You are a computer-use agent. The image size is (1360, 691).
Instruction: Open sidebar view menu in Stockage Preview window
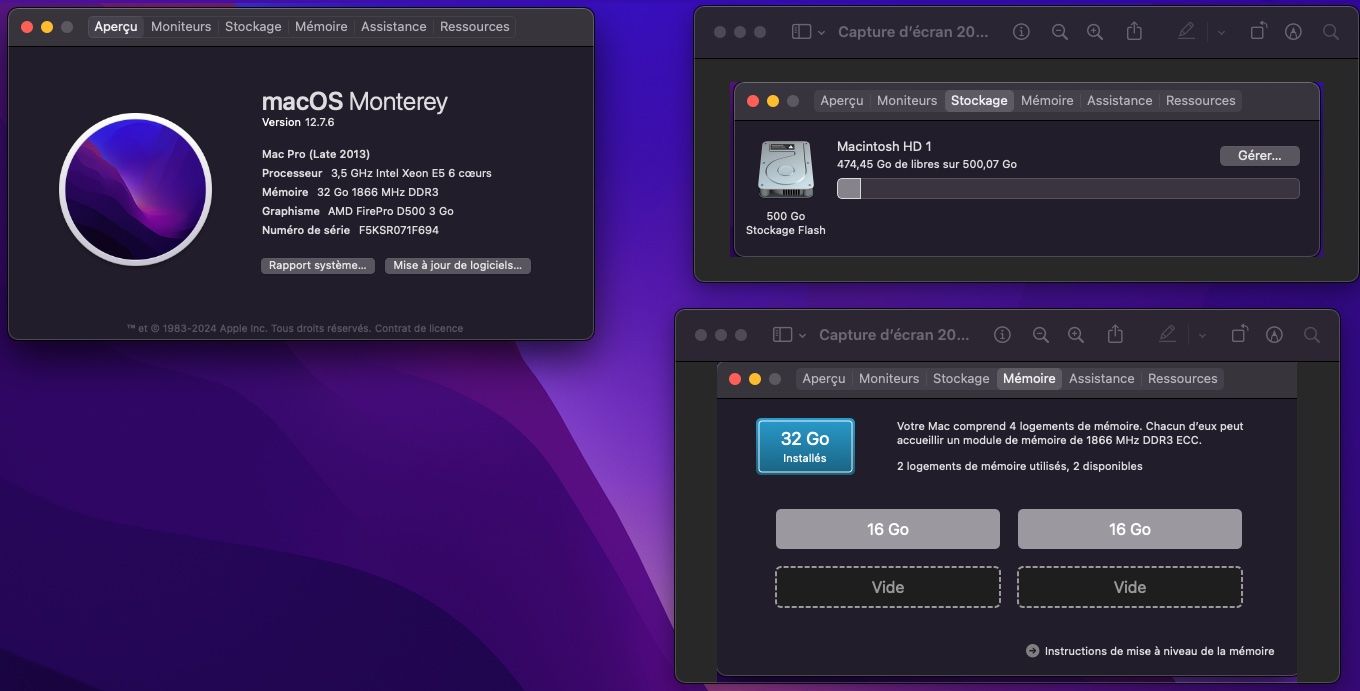click(801, 32)
